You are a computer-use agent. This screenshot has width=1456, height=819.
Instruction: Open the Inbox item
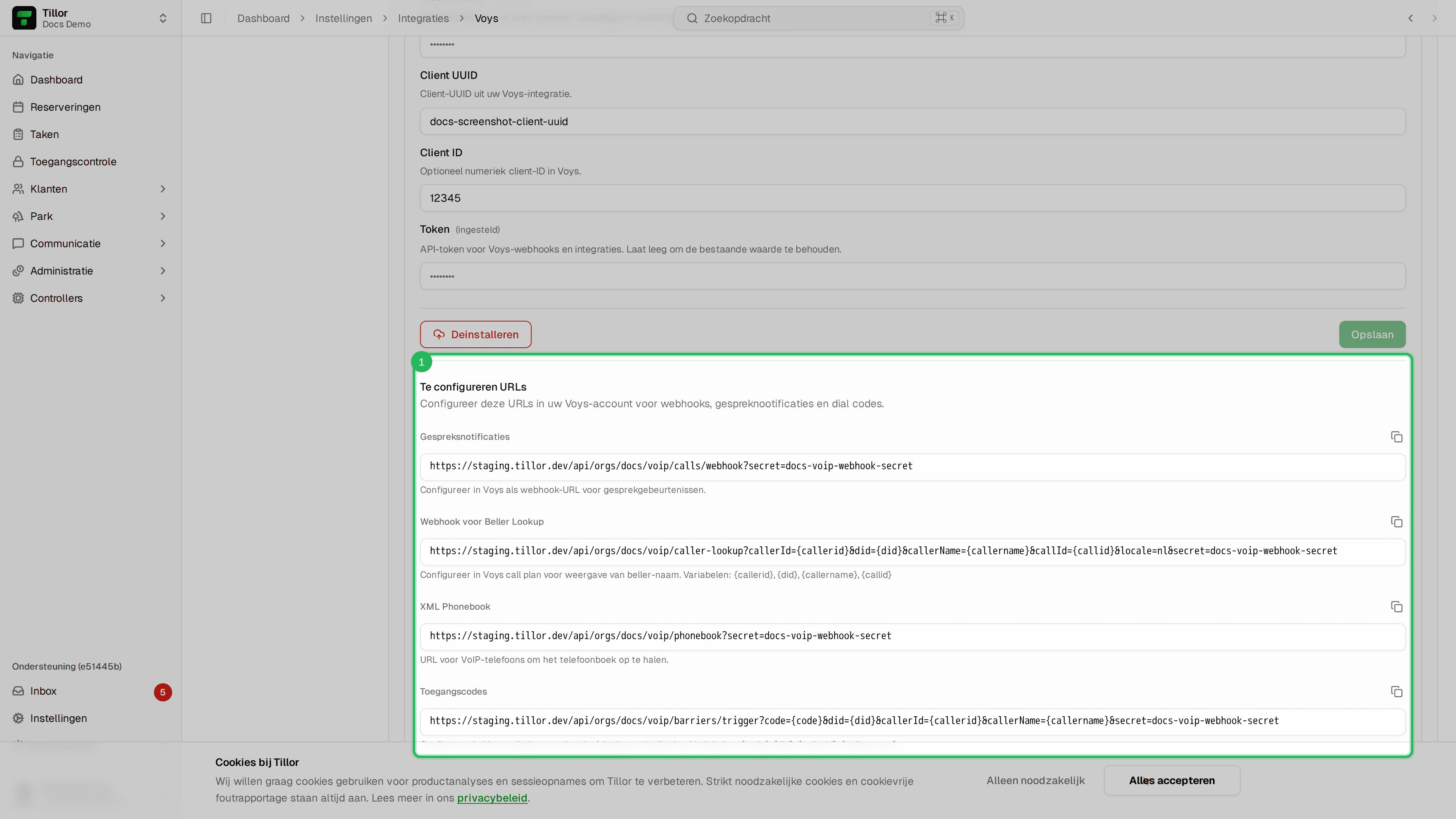[91, 691]
